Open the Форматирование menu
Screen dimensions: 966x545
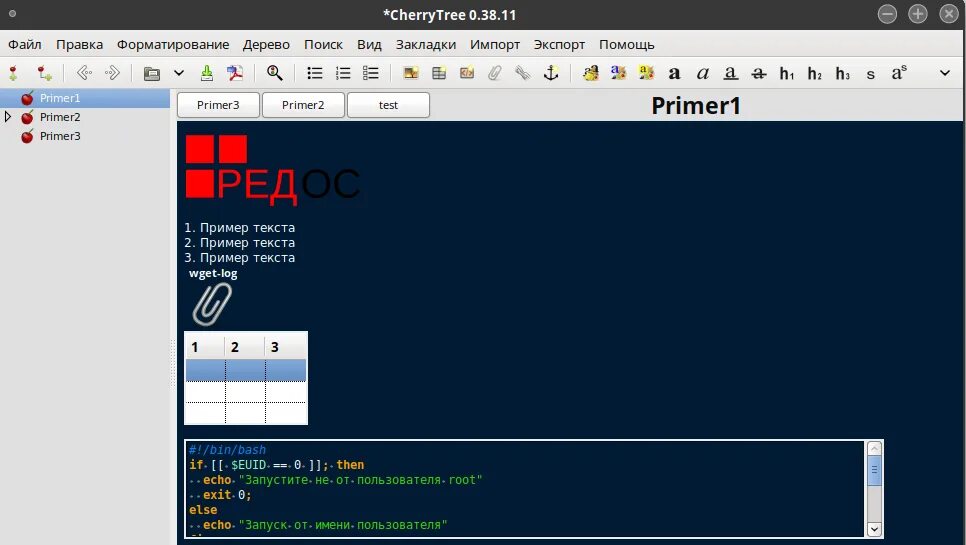pos(173,44)
